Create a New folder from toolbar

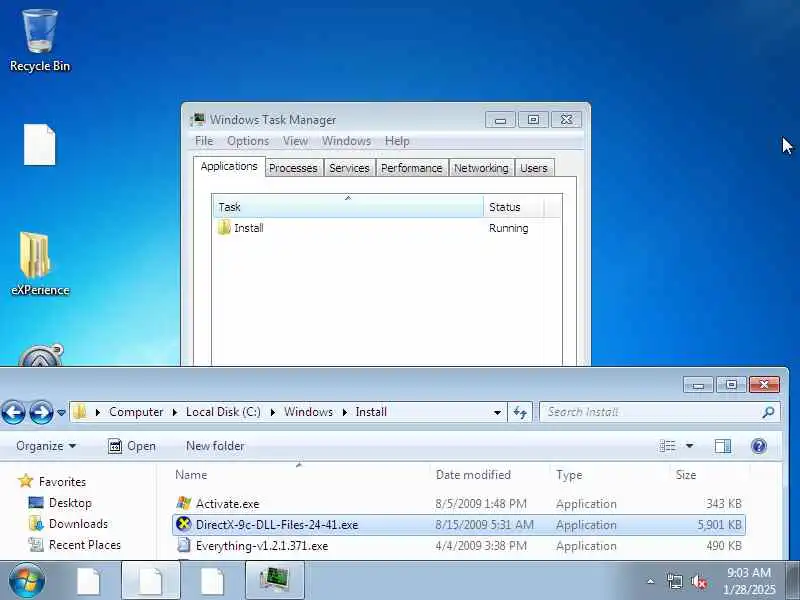[x=215, y=446]
